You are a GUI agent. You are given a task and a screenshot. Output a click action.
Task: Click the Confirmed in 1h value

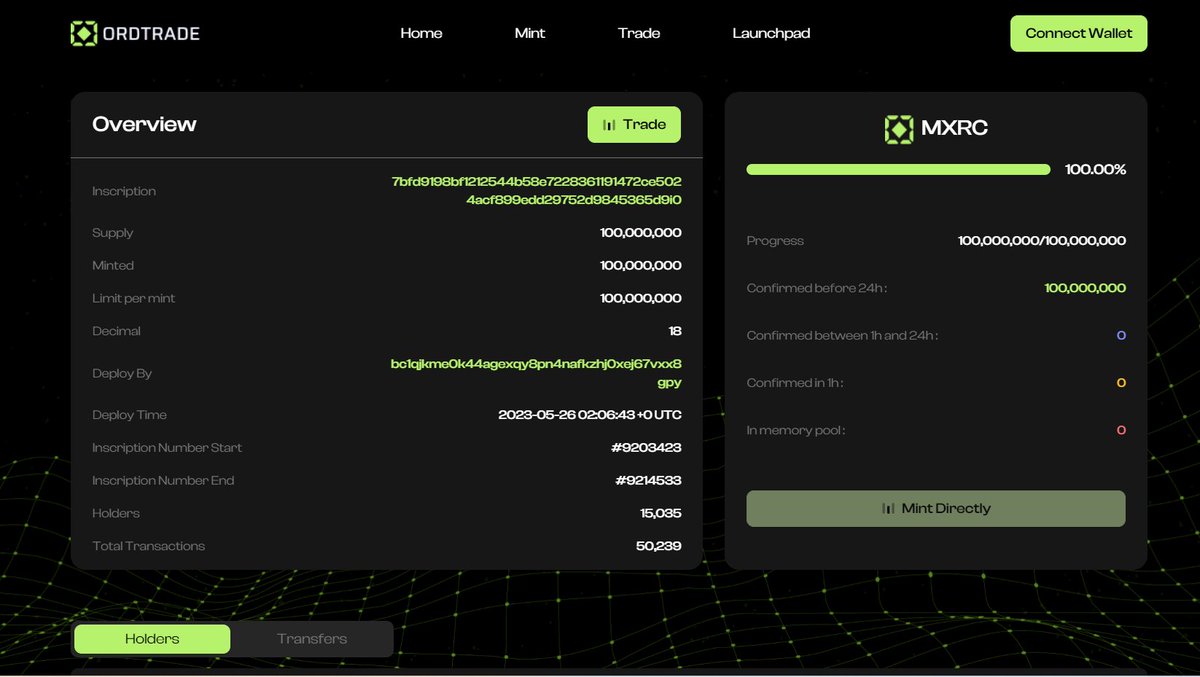(x=1121, y=383)
